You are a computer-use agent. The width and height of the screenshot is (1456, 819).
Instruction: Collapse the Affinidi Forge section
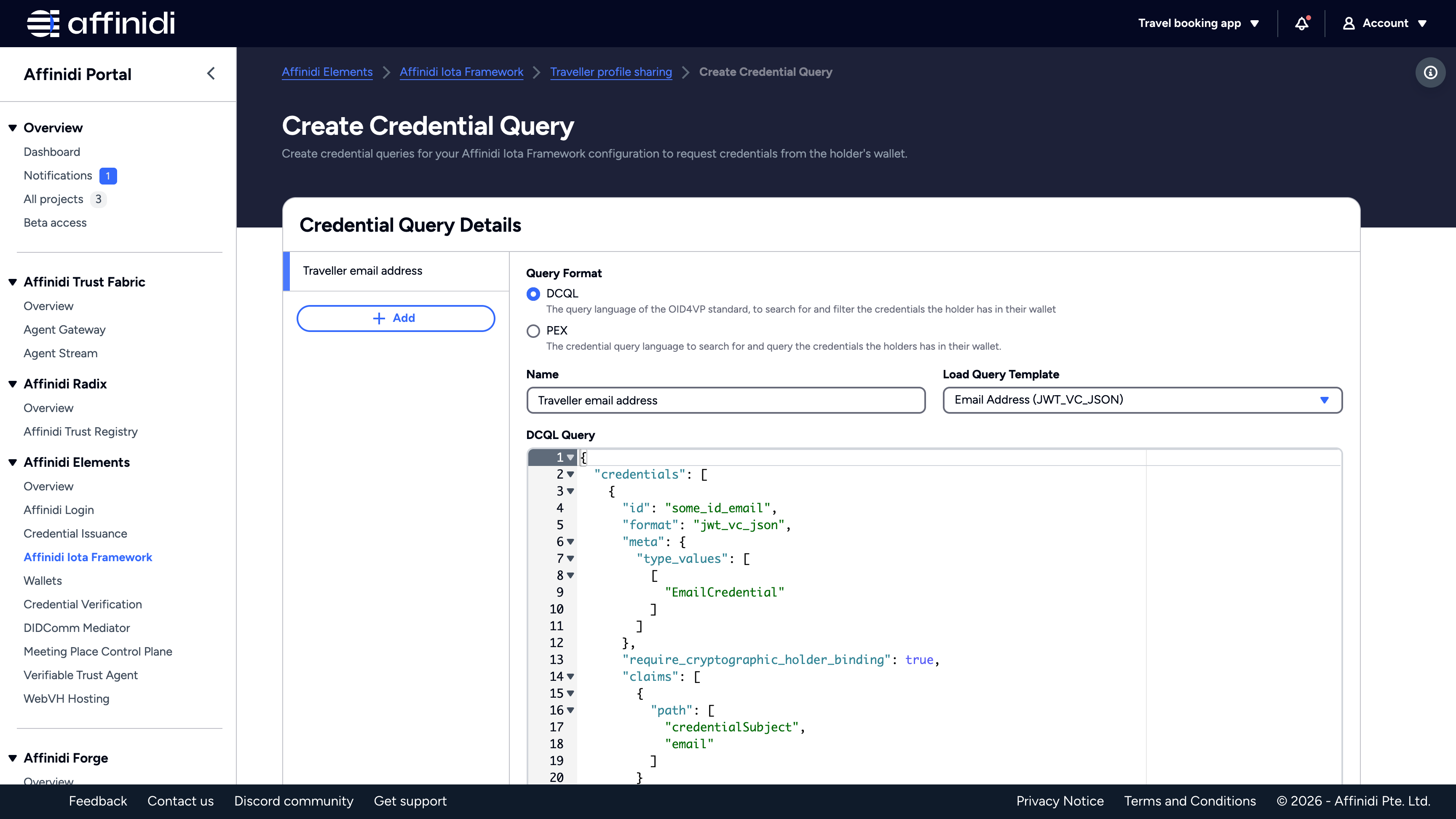[x=13, y=758]
